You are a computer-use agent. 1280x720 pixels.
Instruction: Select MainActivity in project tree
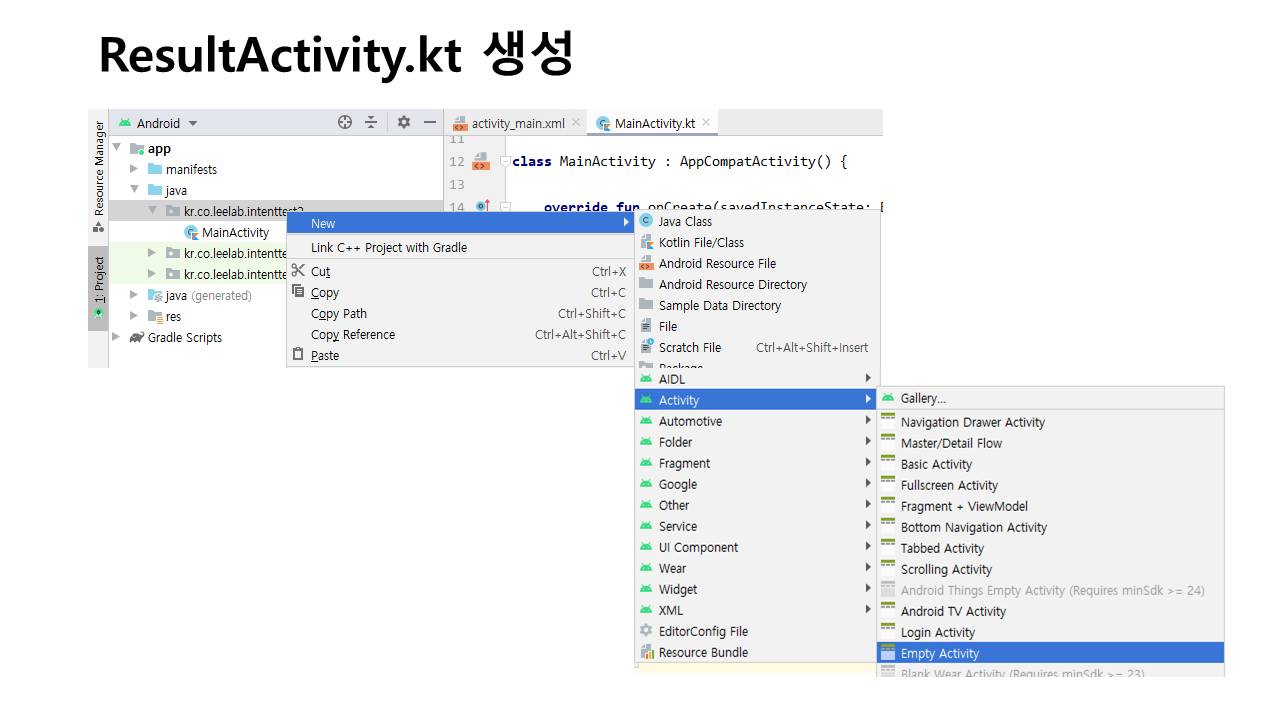click(x=235, y=232)
